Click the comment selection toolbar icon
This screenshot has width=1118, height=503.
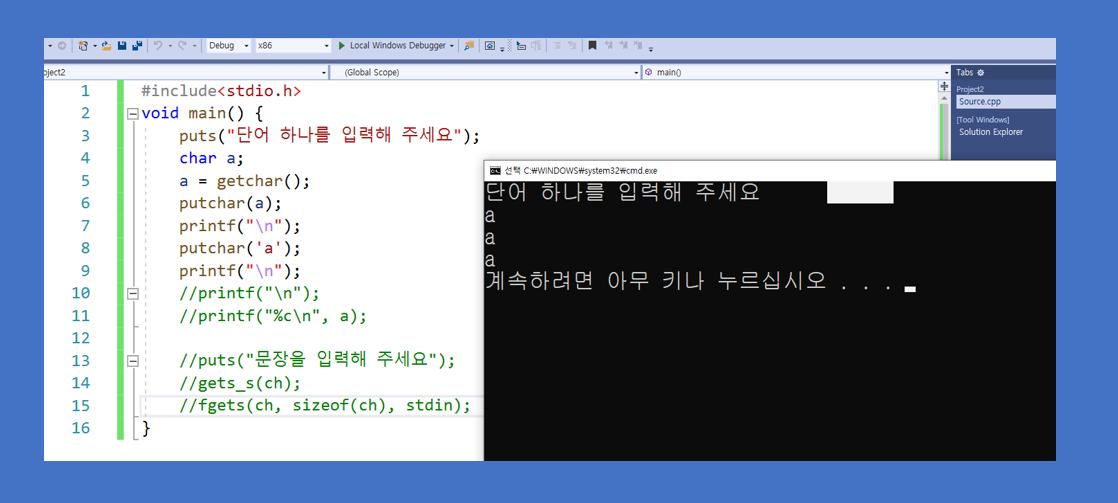[573, 46]
